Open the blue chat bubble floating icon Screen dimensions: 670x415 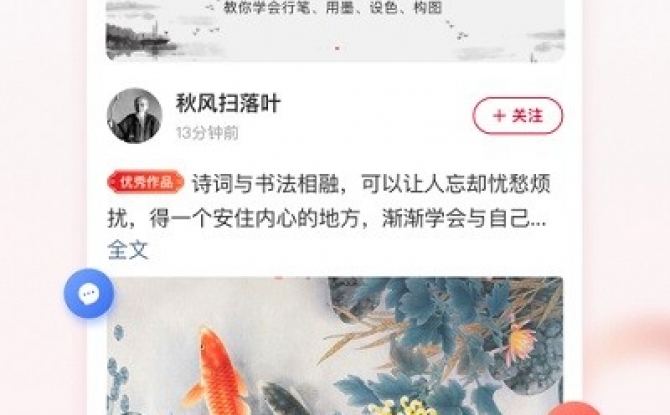click(x=89, y=293)
